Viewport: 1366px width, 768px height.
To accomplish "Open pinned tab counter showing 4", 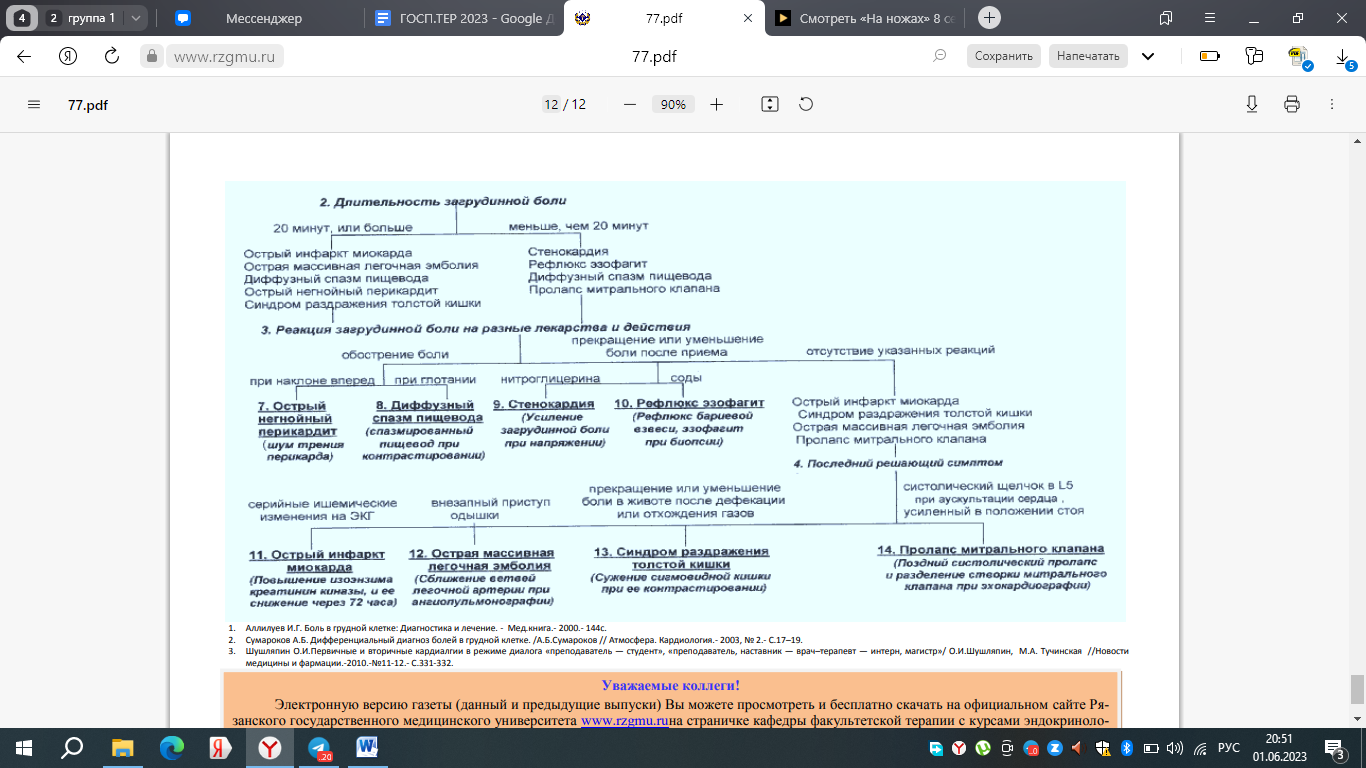I will [21, 18].
